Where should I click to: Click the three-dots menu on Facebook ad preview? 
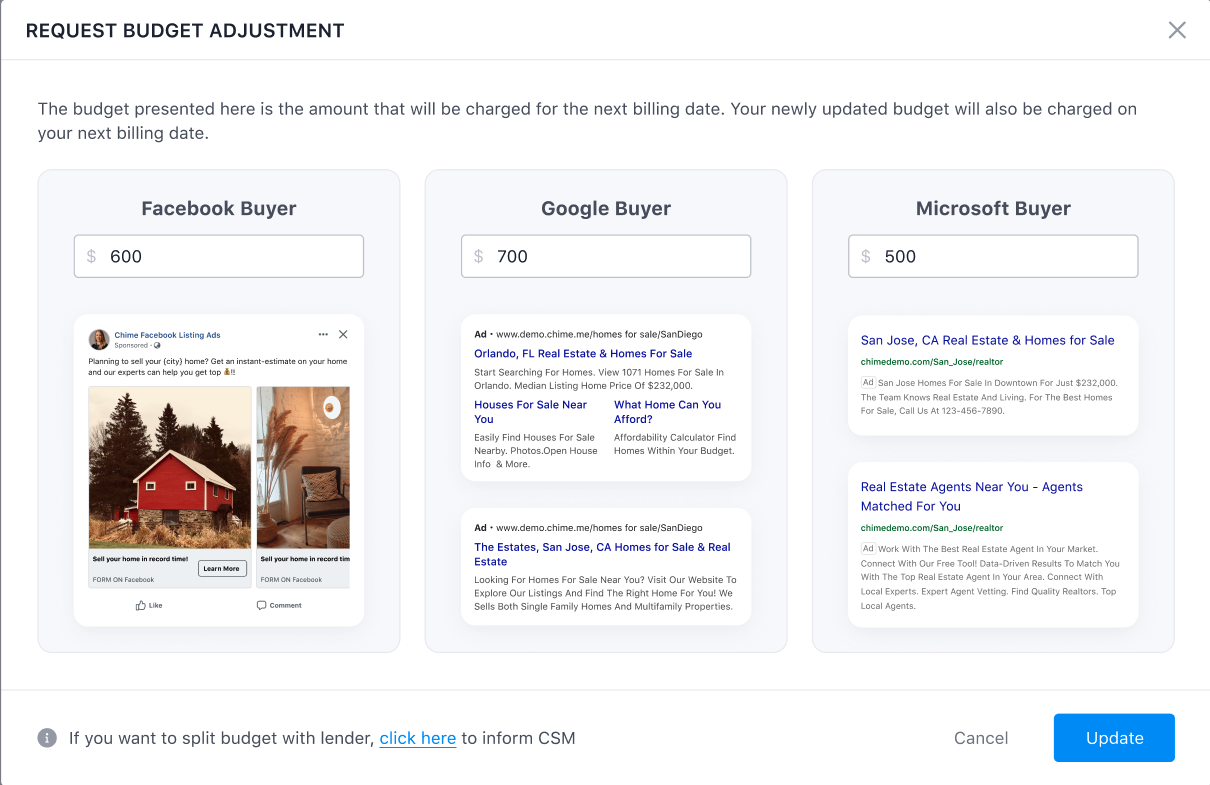tap(323, 334)
